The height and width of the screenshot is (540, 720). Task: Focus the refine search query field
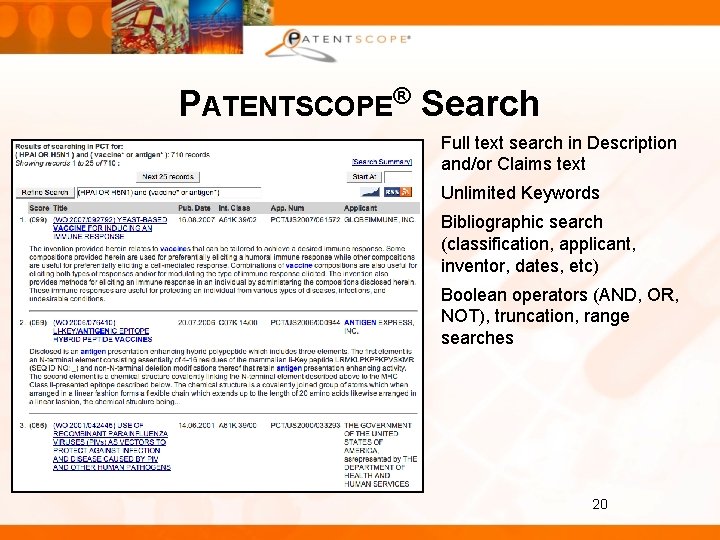[169, 192]
